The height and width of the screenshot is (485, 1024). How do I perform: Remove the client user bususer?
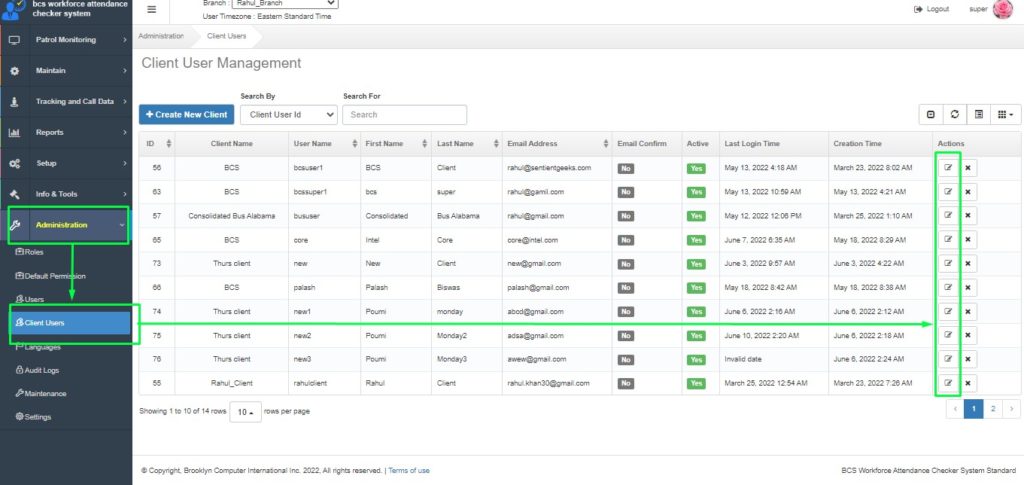(968, 216)
